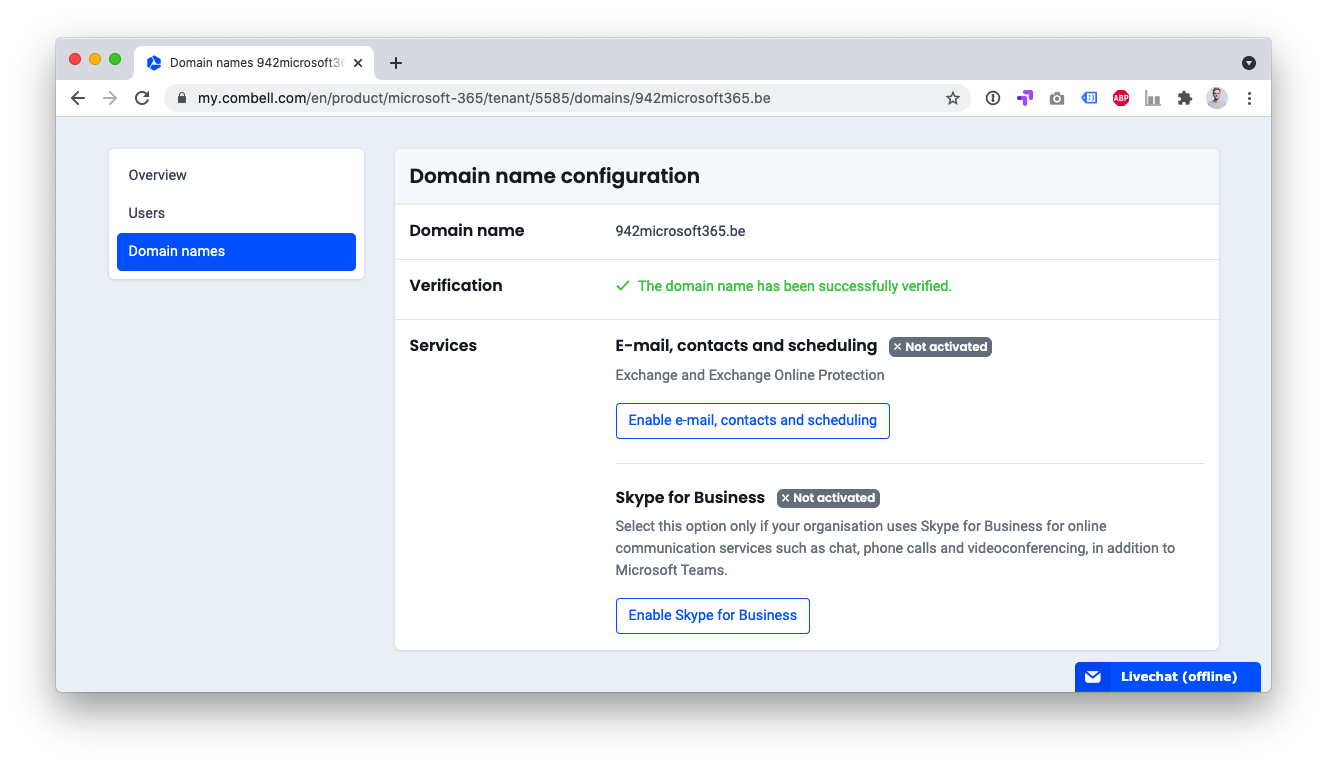The height and width of the screenshot is (766, 1327).
Task: Open Users in the sidebar
Action: point(236,213)
